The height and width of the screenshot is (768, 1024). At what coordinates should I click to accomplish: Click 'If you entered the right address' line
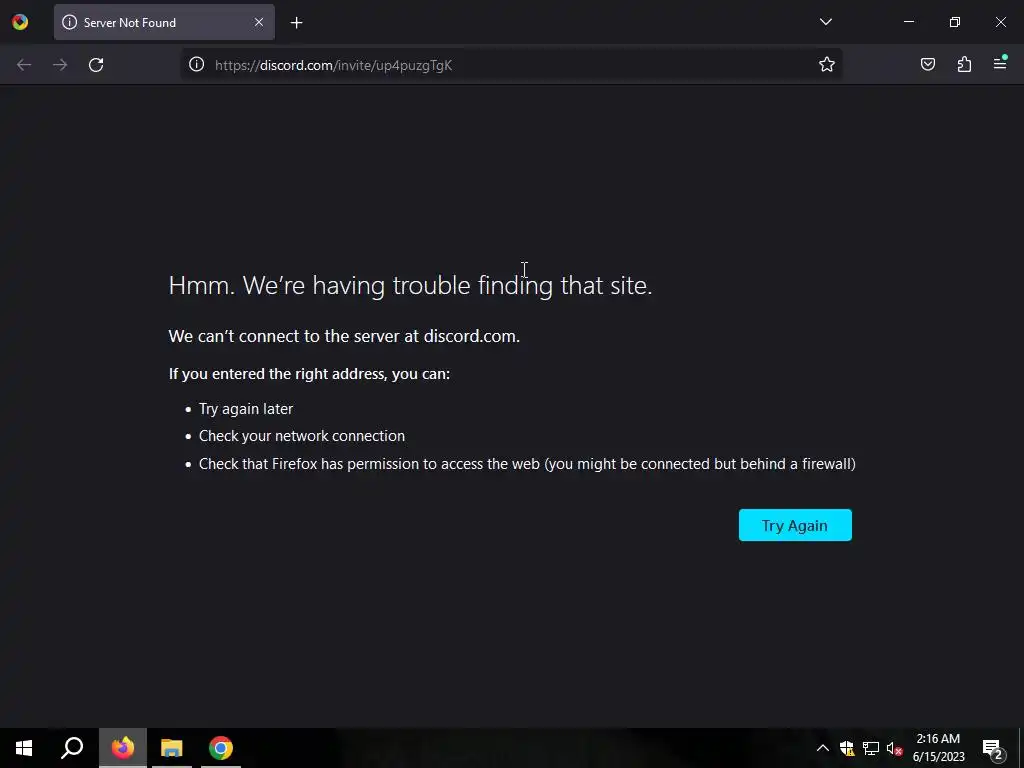309,374
